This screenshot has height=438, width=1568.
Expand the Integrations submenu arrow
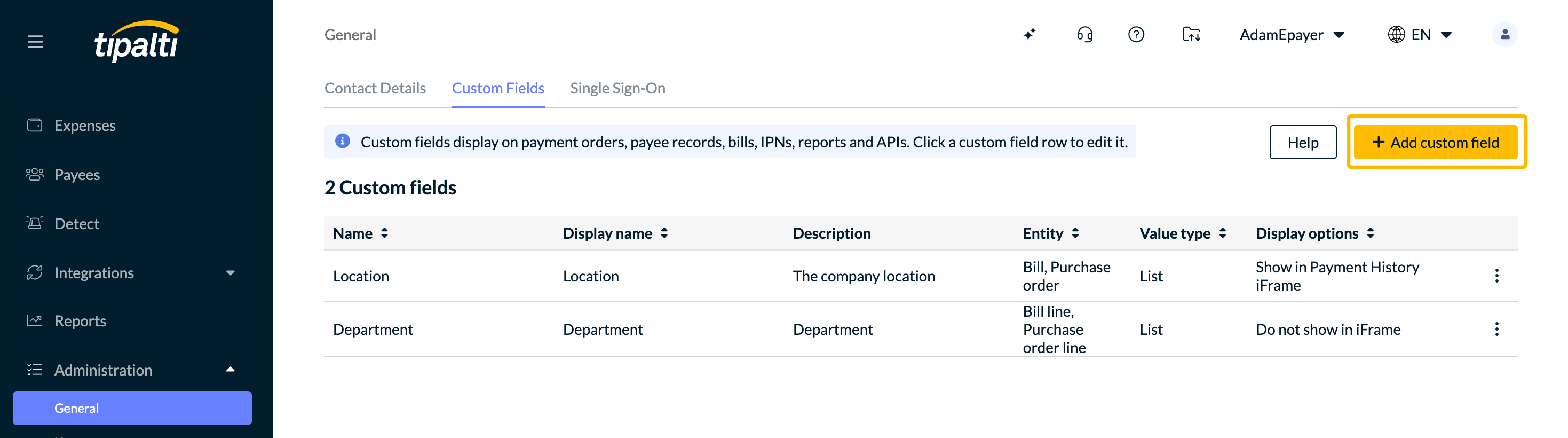pos(230,273)
